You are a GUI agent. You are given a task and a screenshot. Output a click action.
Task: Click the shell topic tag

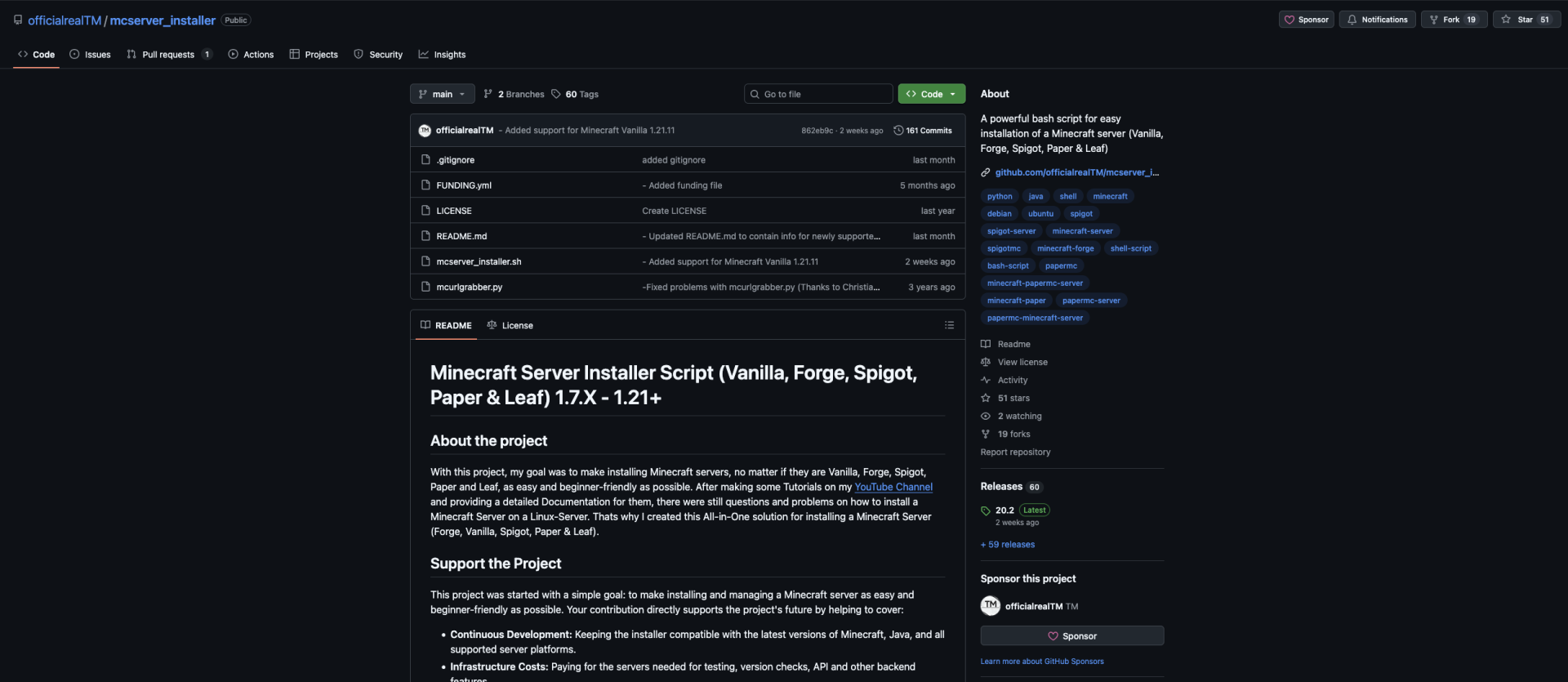[1068, 197]
